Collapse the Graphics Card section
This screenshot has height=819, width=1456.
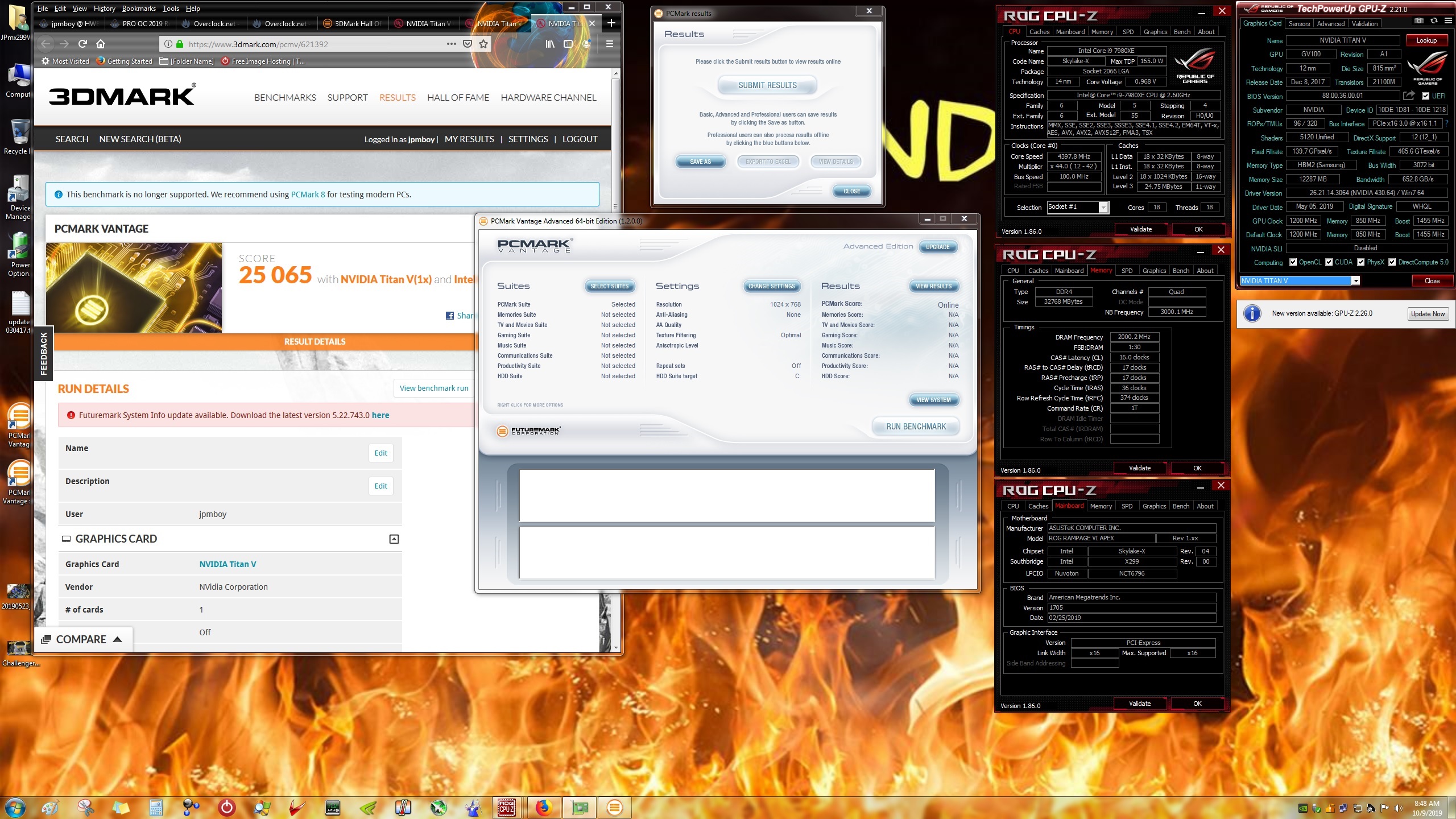pos(394,539)
